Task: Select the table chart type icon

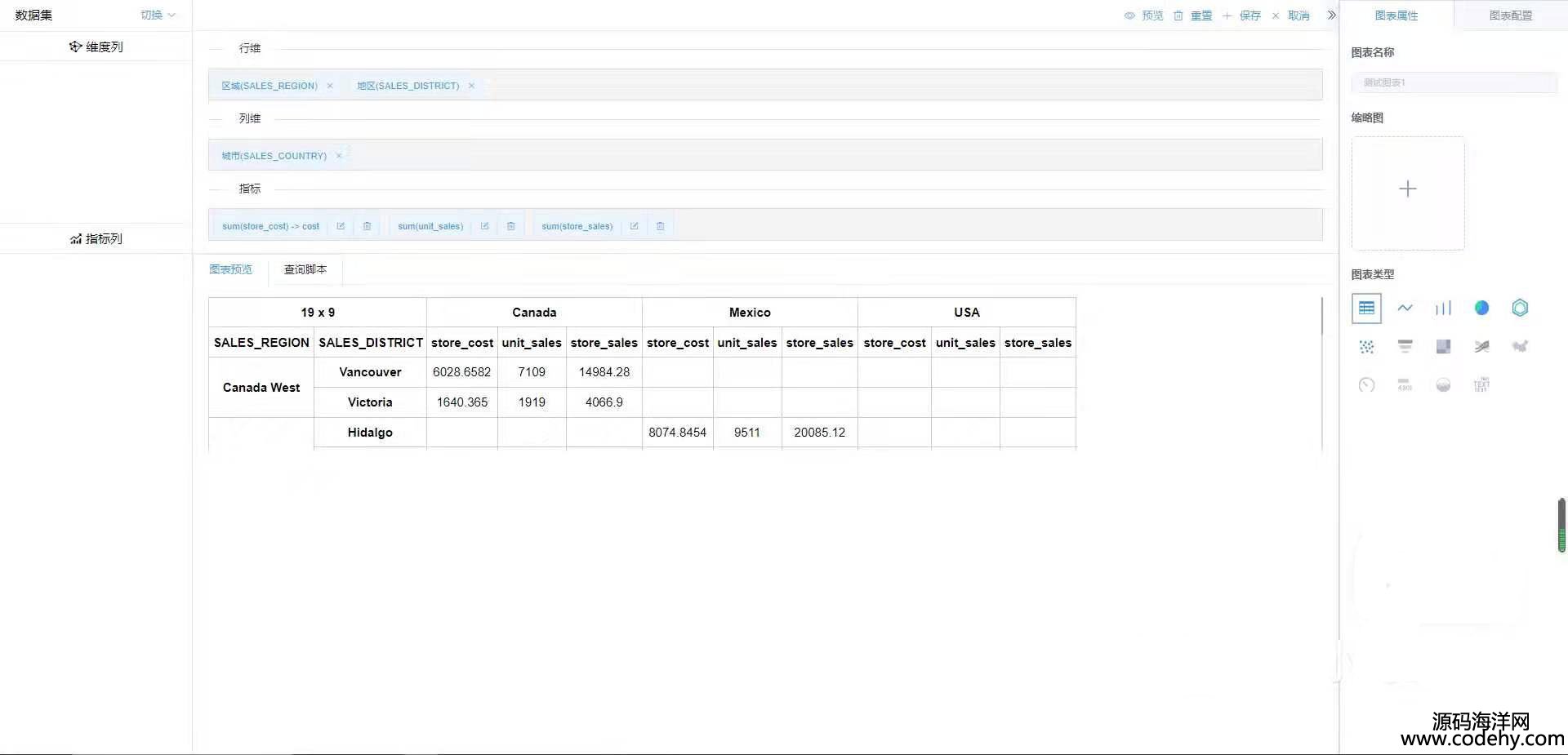Action: (x=1366, y=309)
